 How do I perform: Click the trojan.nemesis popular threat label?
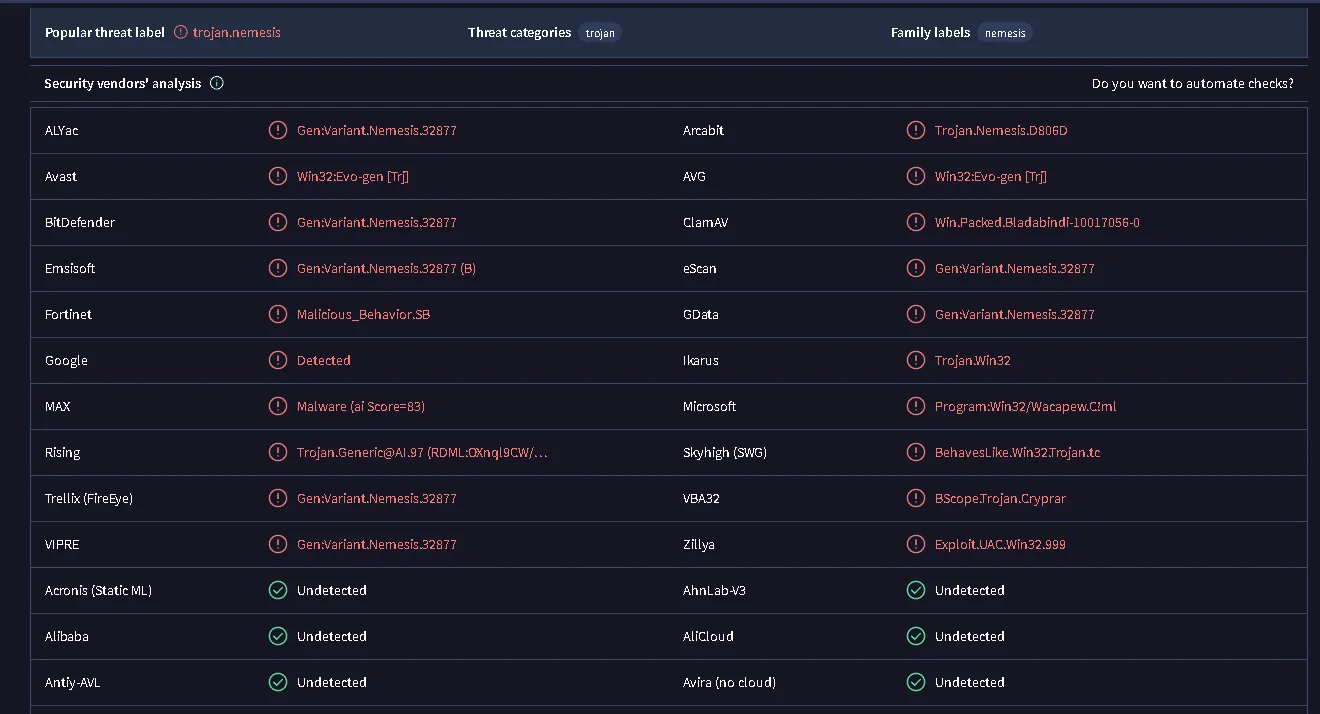[237, 32]
